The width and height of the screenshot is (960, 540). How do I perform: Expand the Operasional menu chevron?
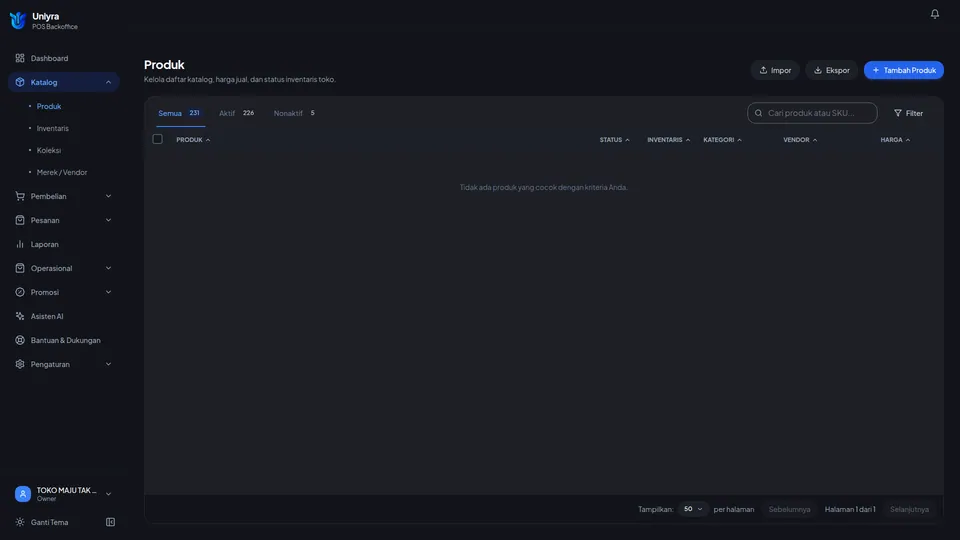click(x=108, y=268)
